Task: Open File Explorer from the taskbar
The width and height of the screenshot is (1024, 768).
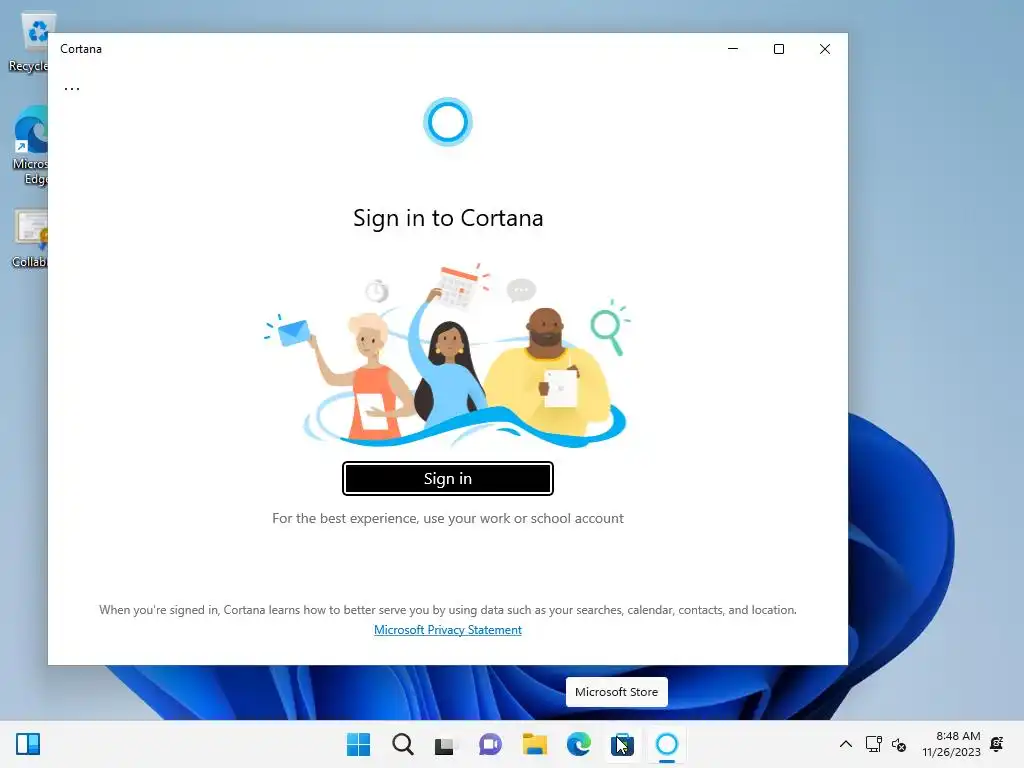Action: 534,744
